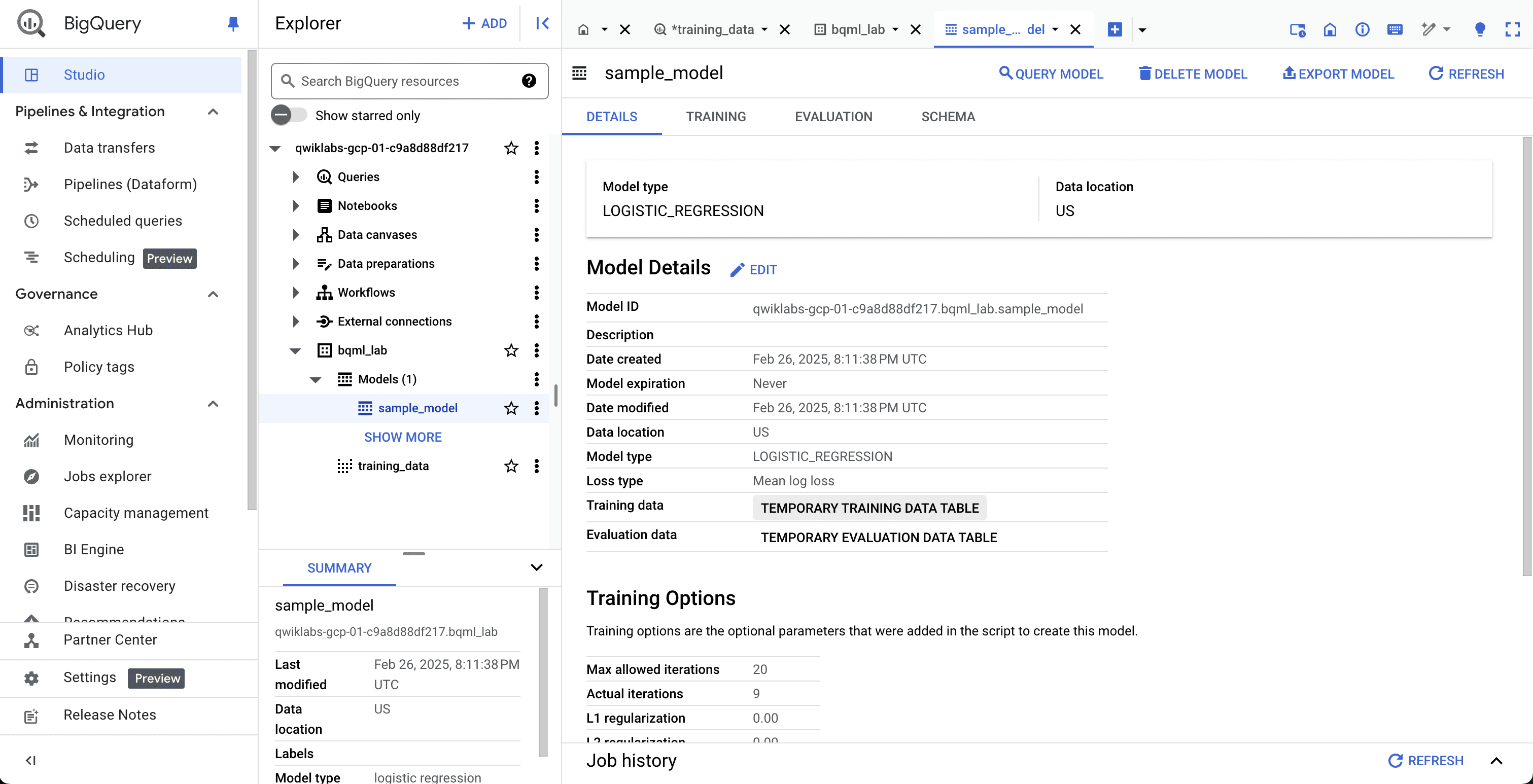Switch to the *training_data tab
1533x784 pixels.
tap(712, 29)
